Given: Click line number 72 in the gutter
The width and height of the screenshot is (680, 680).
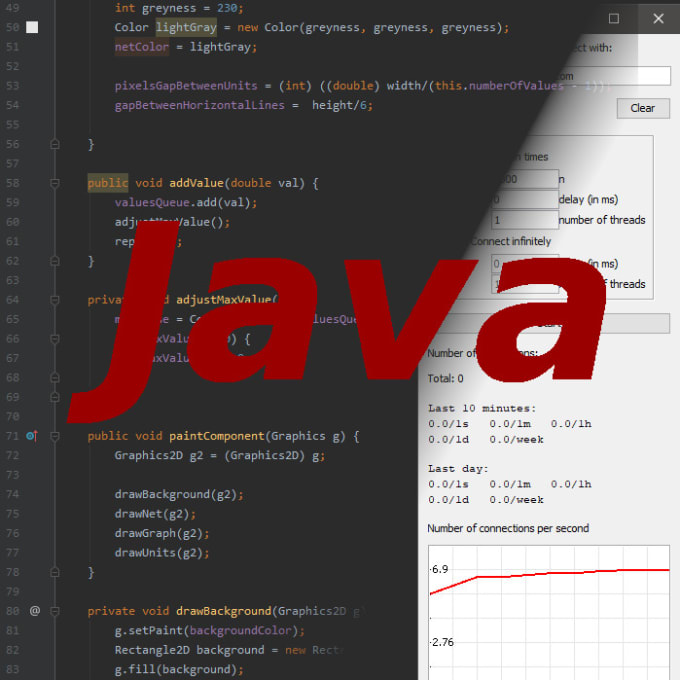Looking at the screenshot, I should coord(12,455).
